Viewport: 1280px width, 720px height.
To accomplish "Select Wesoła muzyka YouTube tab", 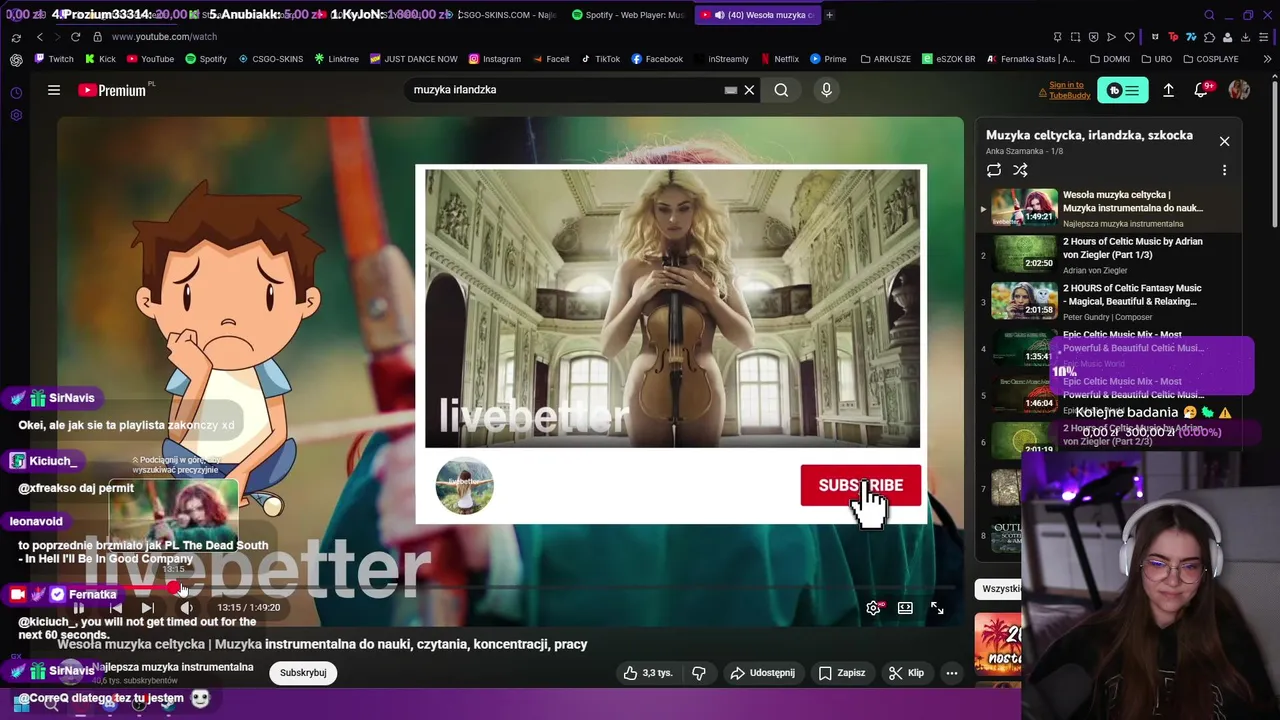I will (756, 15).
